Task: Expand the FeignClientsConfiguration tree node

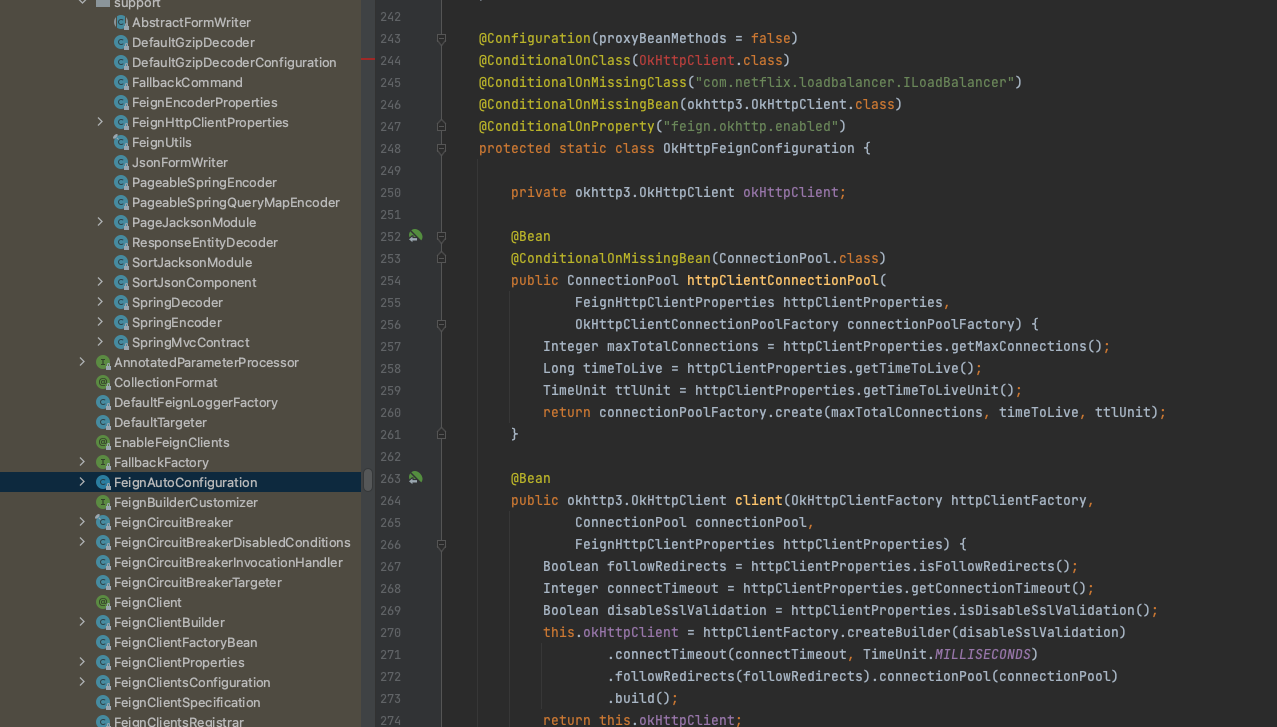Action: point(82,682)
